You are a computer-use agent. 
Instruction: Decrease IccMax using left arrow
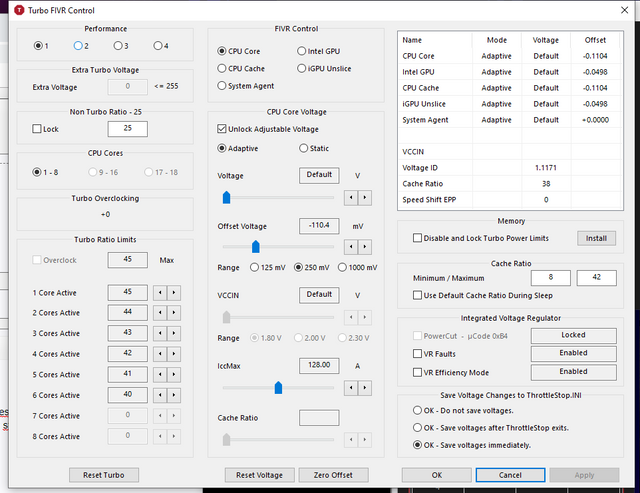[x=349, y=388]
